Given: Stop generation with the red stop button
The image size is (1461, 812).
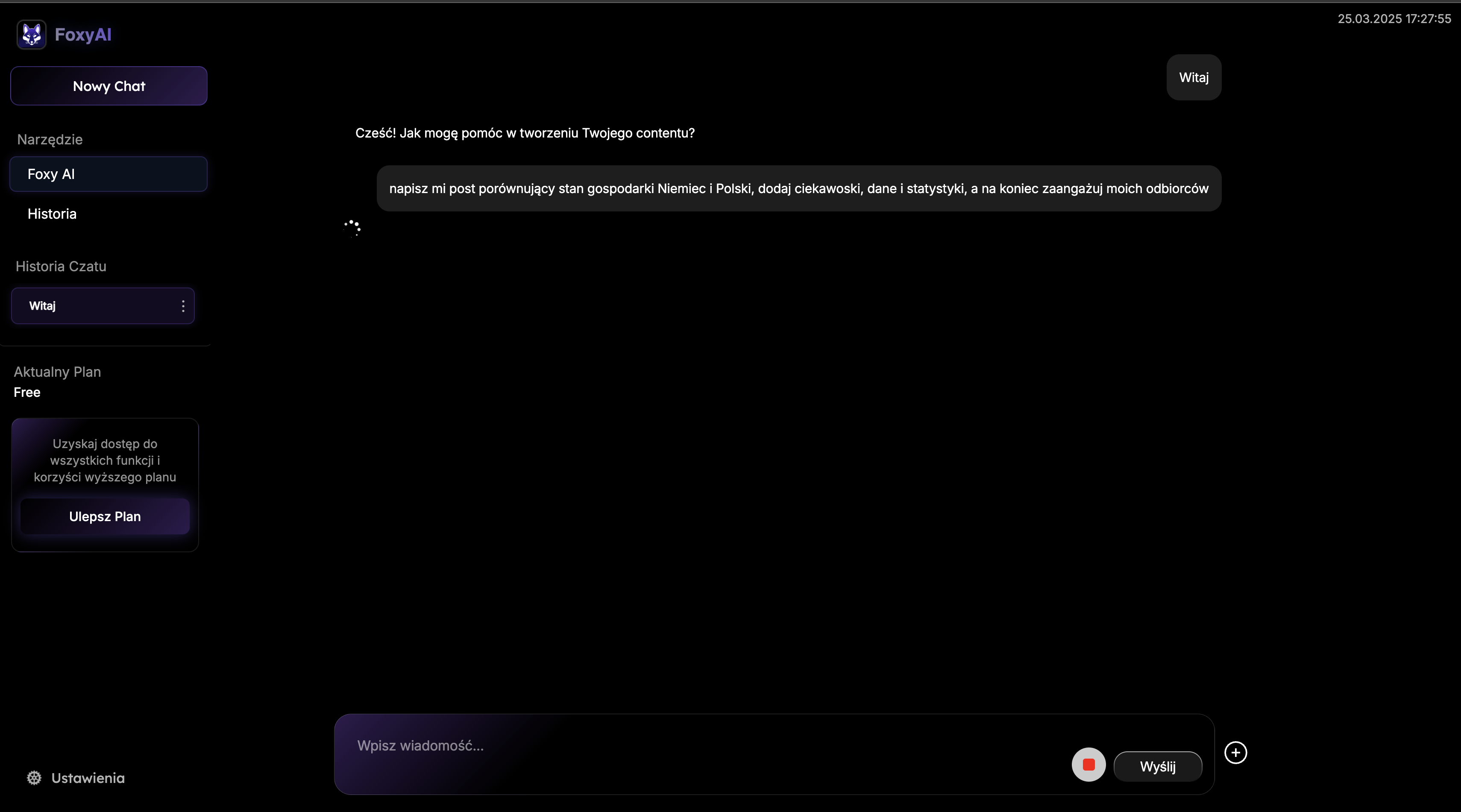Looking at the screenshot, I should pyautogui.click(x=1088, y=764).
